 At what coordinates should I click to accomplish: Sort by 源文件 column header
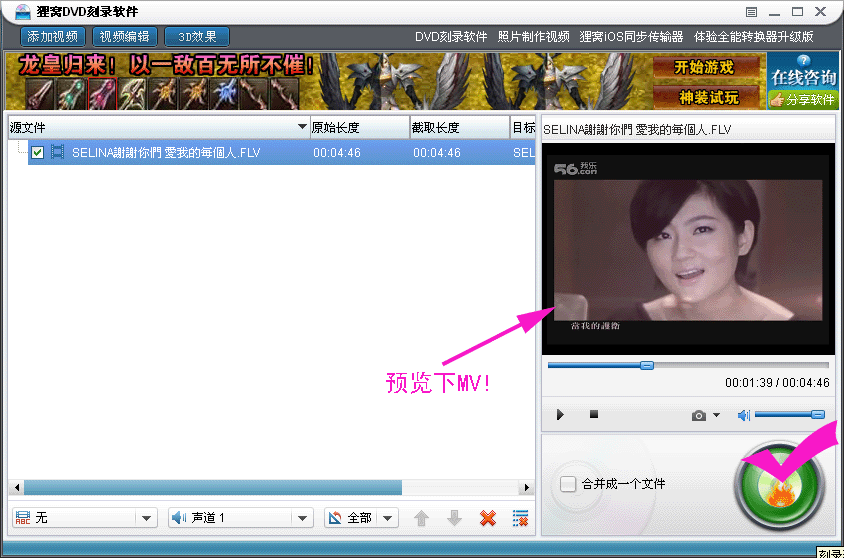pos(159,128)
